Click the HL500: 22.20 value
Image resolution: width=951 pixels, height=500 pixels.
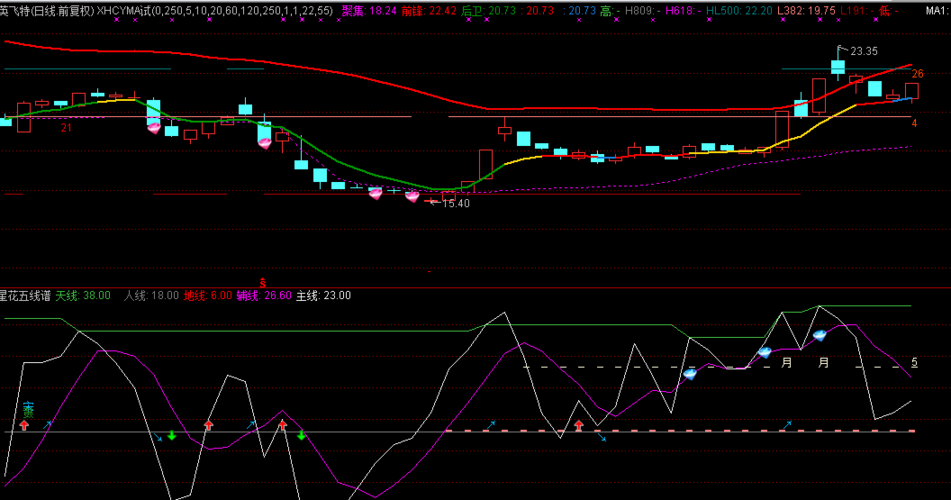click(x=739, y=11)
